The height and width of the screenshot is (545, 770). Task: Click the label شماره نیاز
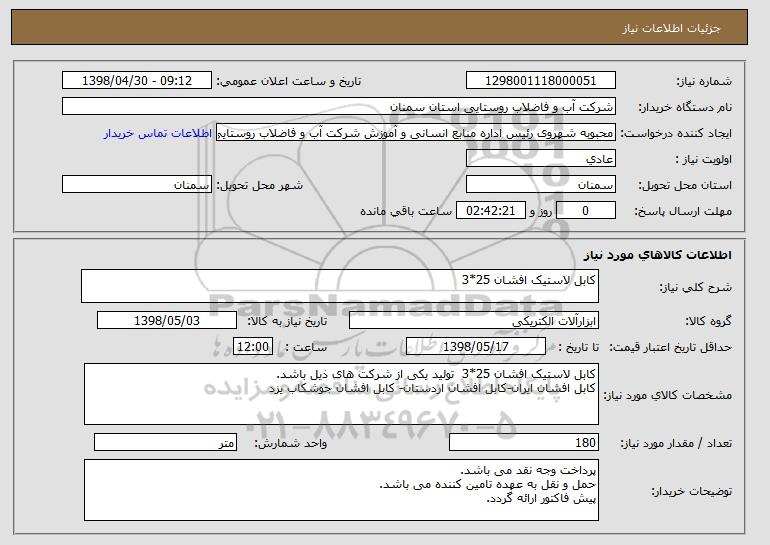pos(704,82)
